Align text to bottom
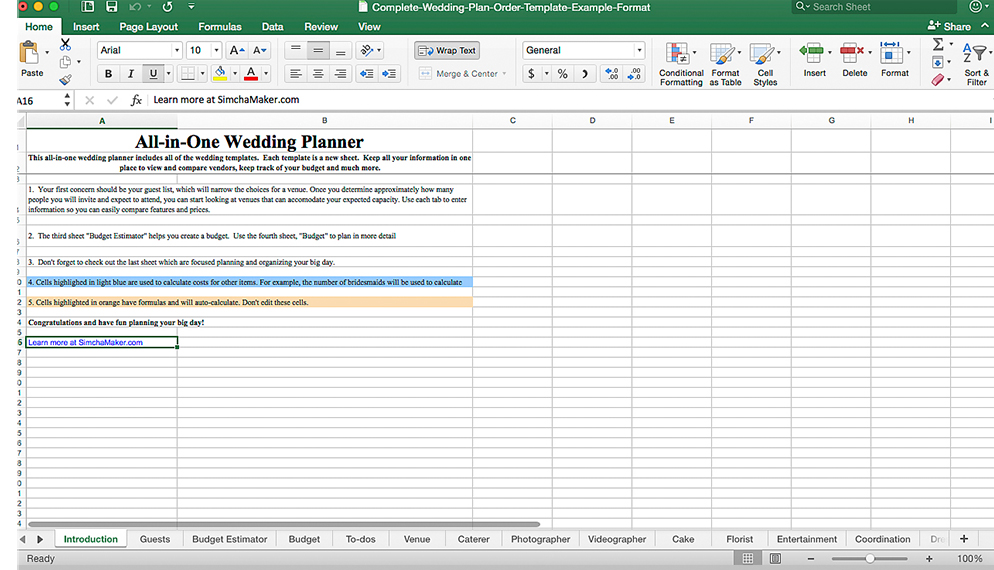 coord(340,50)
